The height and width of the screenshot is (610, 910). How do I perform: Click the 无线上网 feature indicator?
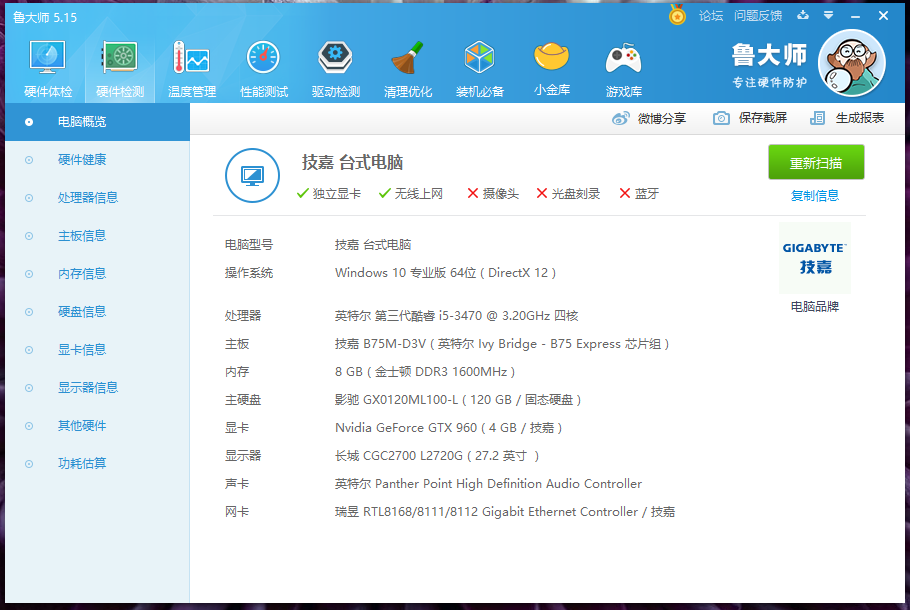click(x=411, y=194)
